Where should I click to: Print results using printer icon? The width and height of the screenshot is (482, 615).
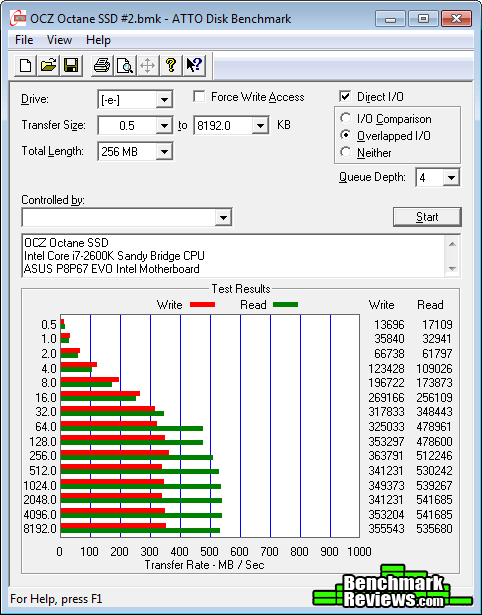pos(102,65)
